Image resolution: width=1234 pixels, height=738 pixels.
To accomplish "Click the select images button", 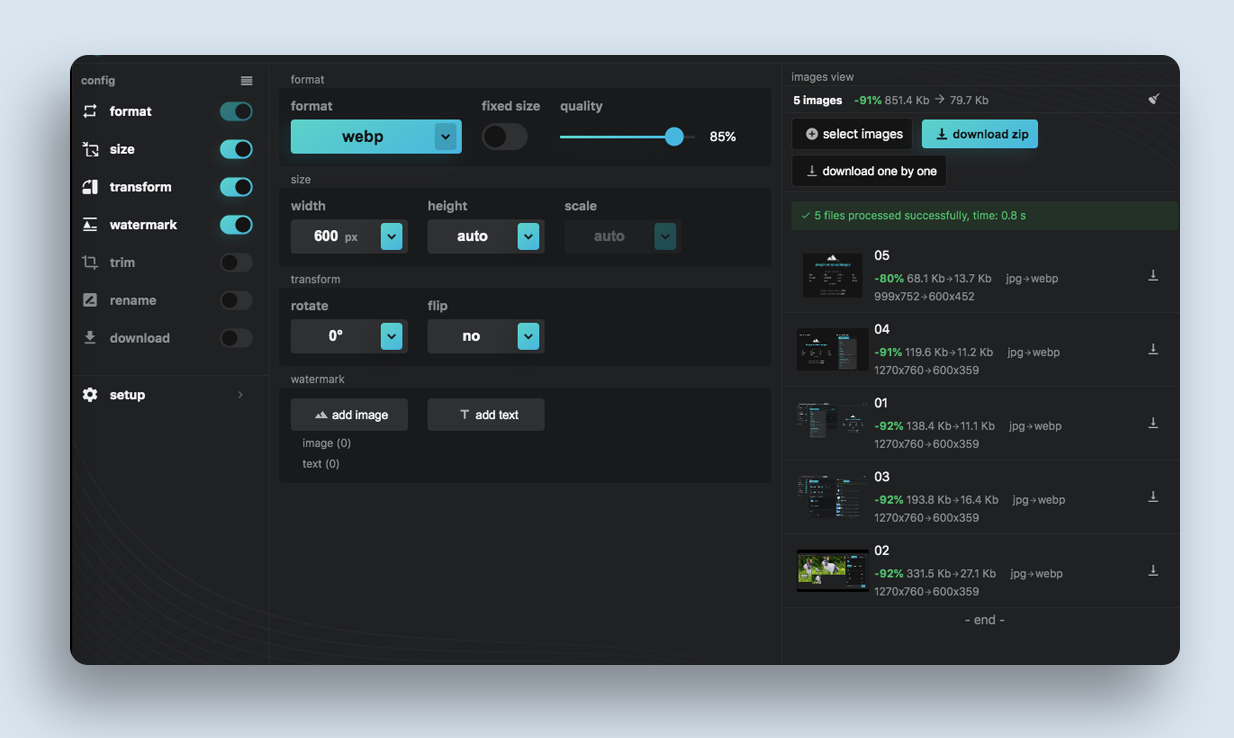I will 853,134.
